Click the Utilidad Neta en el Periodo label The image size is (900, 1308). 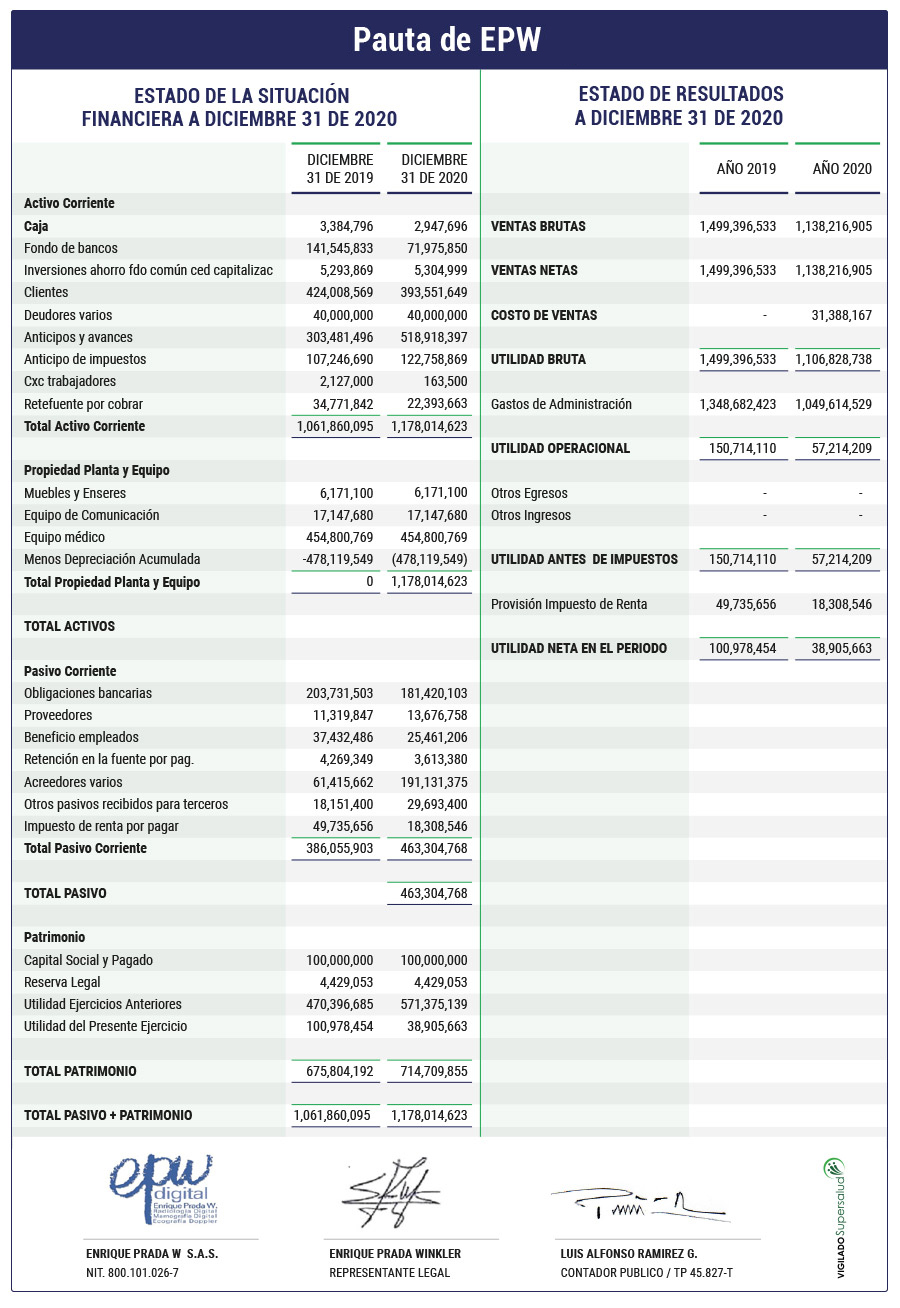tap(578, 648)
